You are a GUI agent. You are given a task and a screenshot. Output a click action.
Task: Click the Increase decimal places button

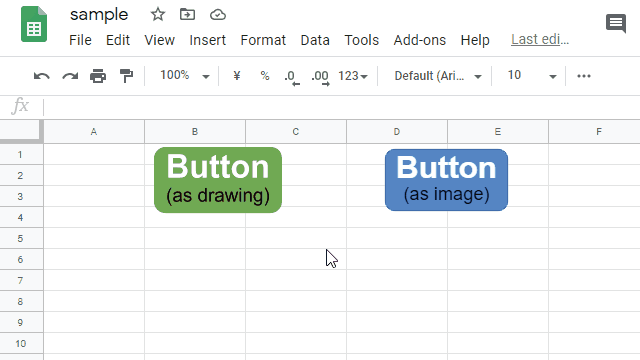pos(320,77)
